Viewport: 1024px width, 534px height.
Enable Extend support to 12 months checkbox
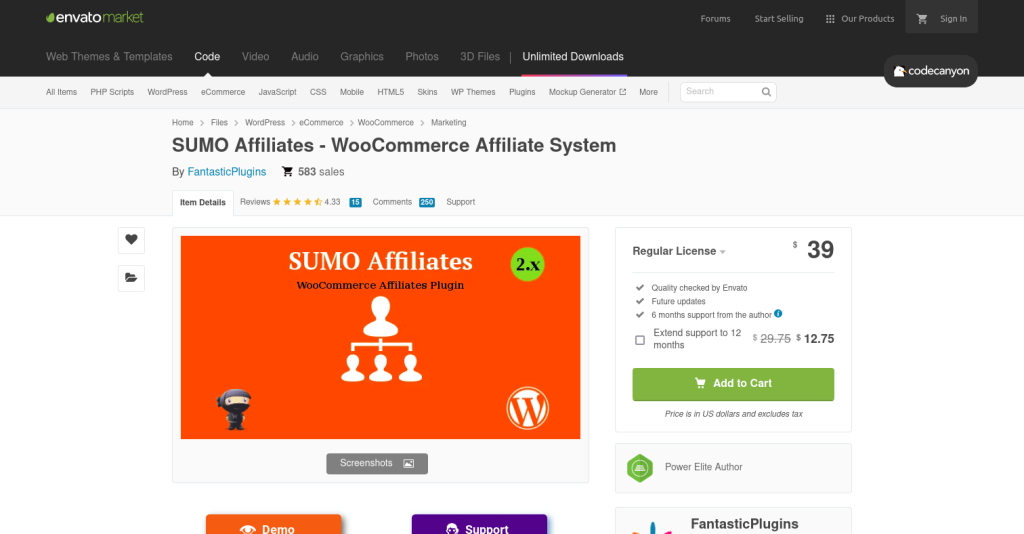(640, 340)
